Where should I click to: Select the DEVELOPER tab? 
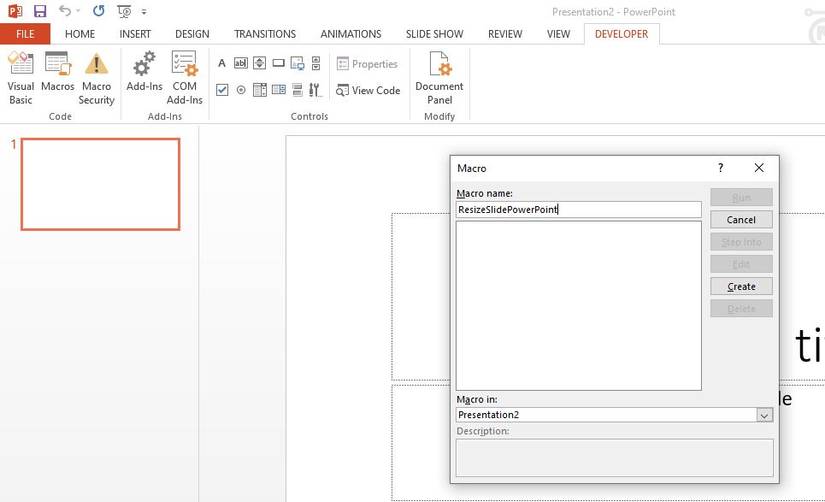(621, 34)
